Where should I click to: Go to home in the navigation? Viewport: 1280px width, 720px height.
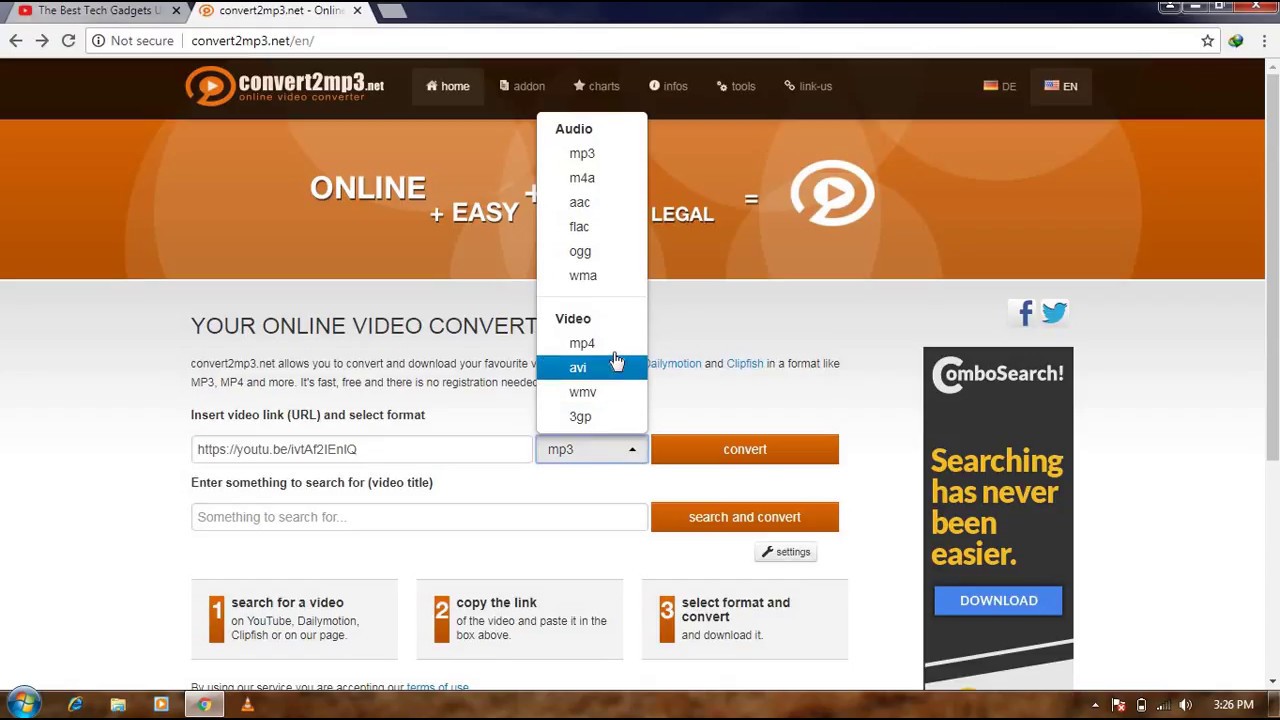pos(447,86)
